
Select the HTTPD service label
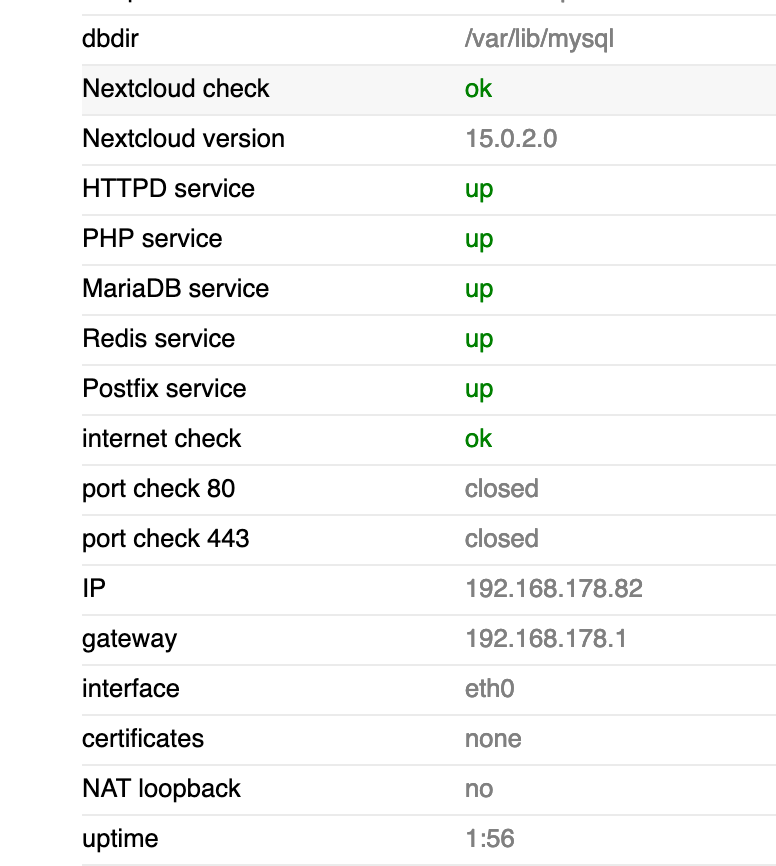(168, 189)
